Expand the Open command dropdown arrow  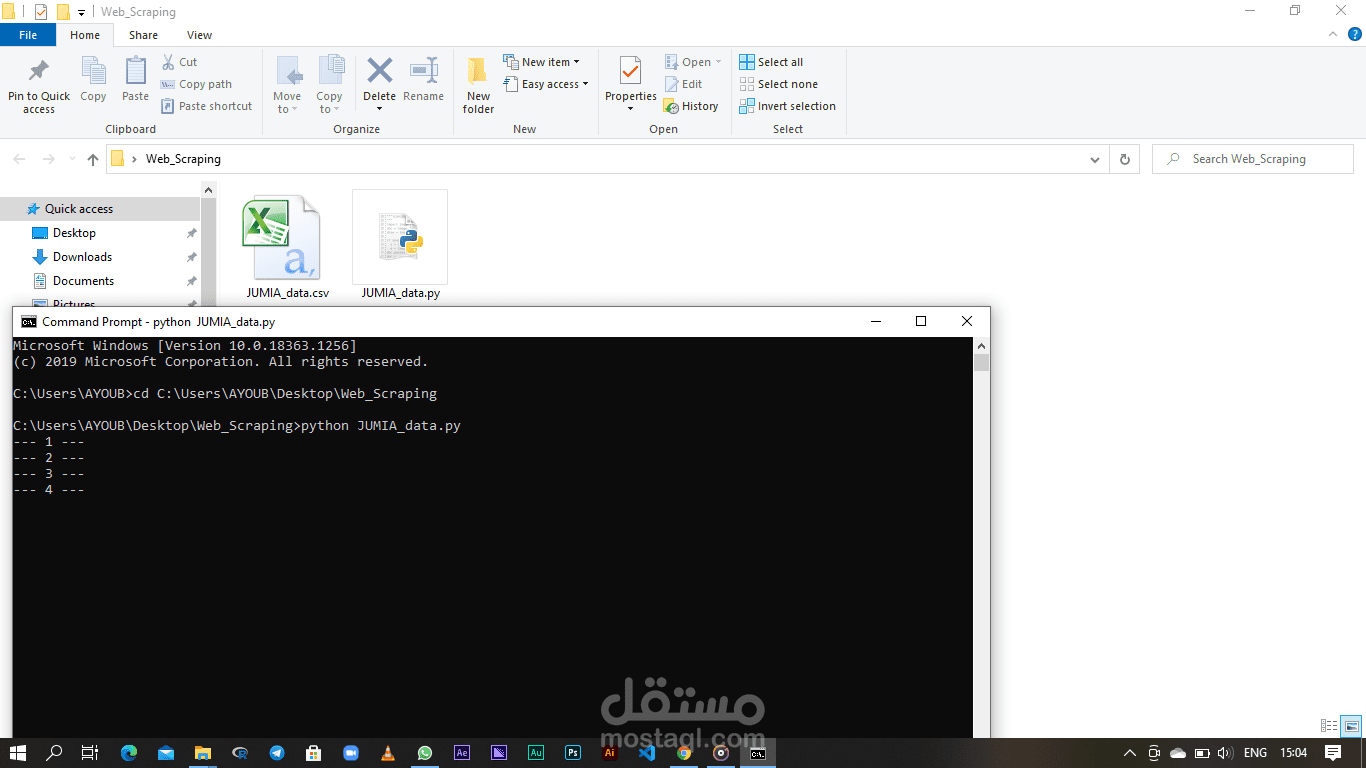point(718,62)
